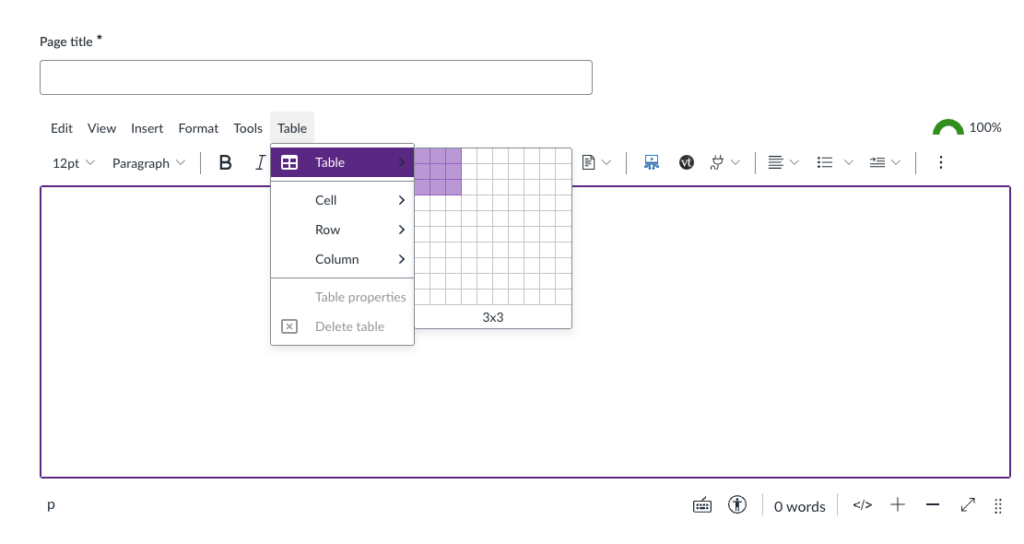This screenshot has height=544, width=1024.
Task: Toggle italic formatting
Action: coord(260,163)
